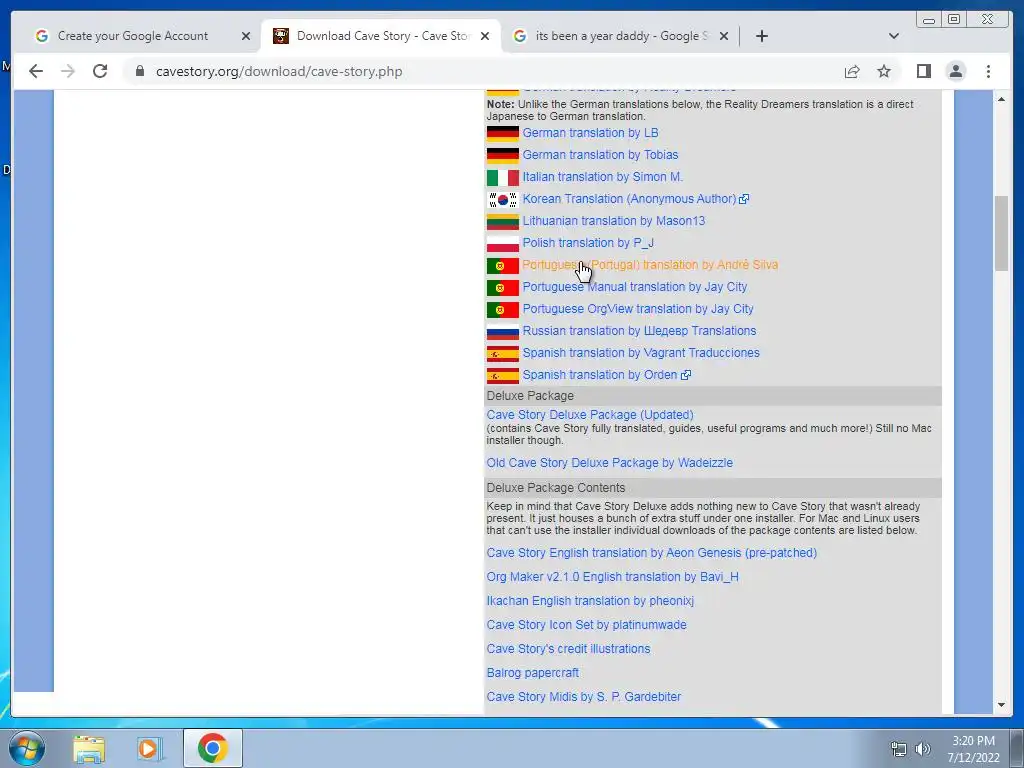Open Chrome's three-dot menu

(988, 71)
